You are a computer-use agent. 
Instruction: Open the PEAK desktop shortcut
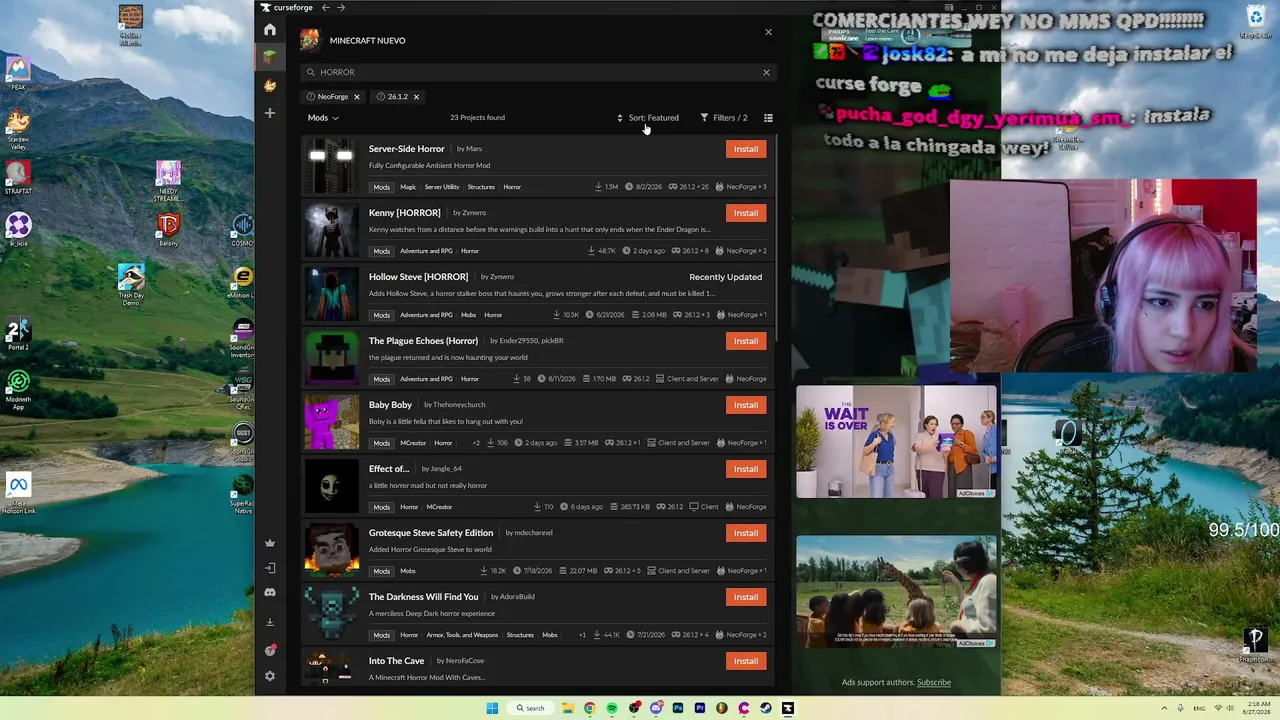click(18, 73)
